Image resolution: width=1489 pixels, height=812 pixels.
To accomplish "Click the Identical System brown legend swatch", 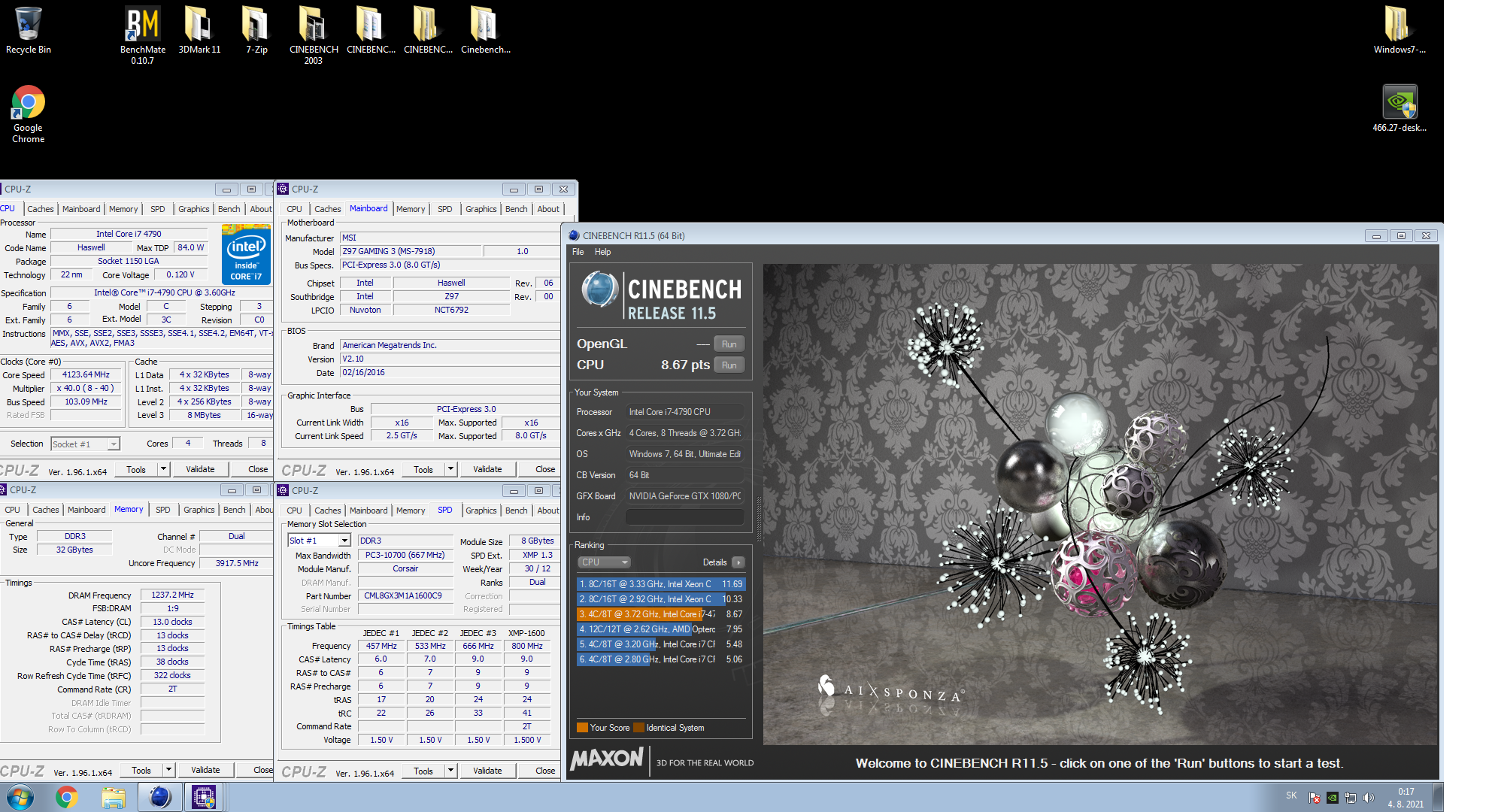I will (638, 728).
